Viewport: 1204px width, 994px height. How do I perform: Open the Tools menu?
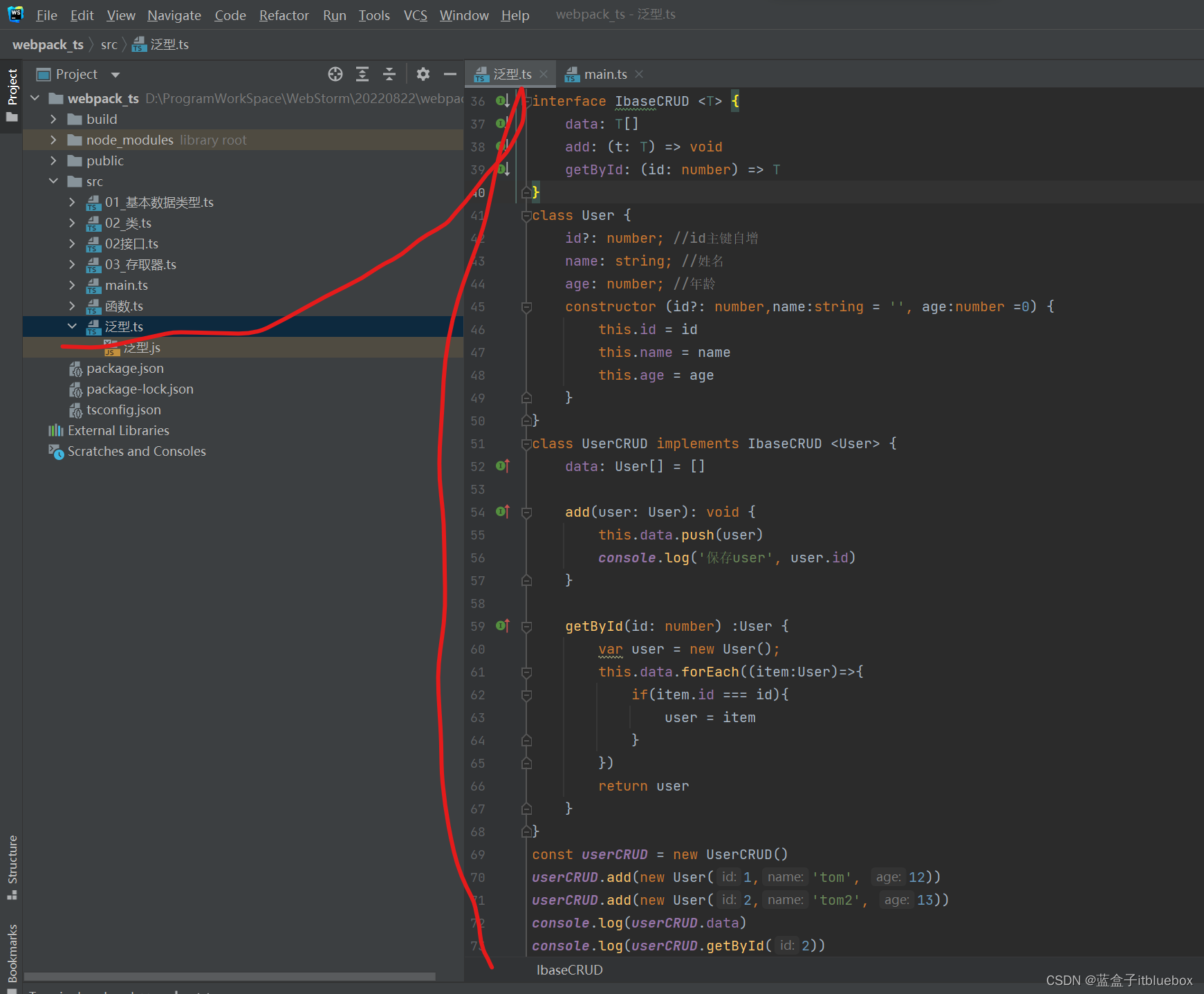(374, 15)
